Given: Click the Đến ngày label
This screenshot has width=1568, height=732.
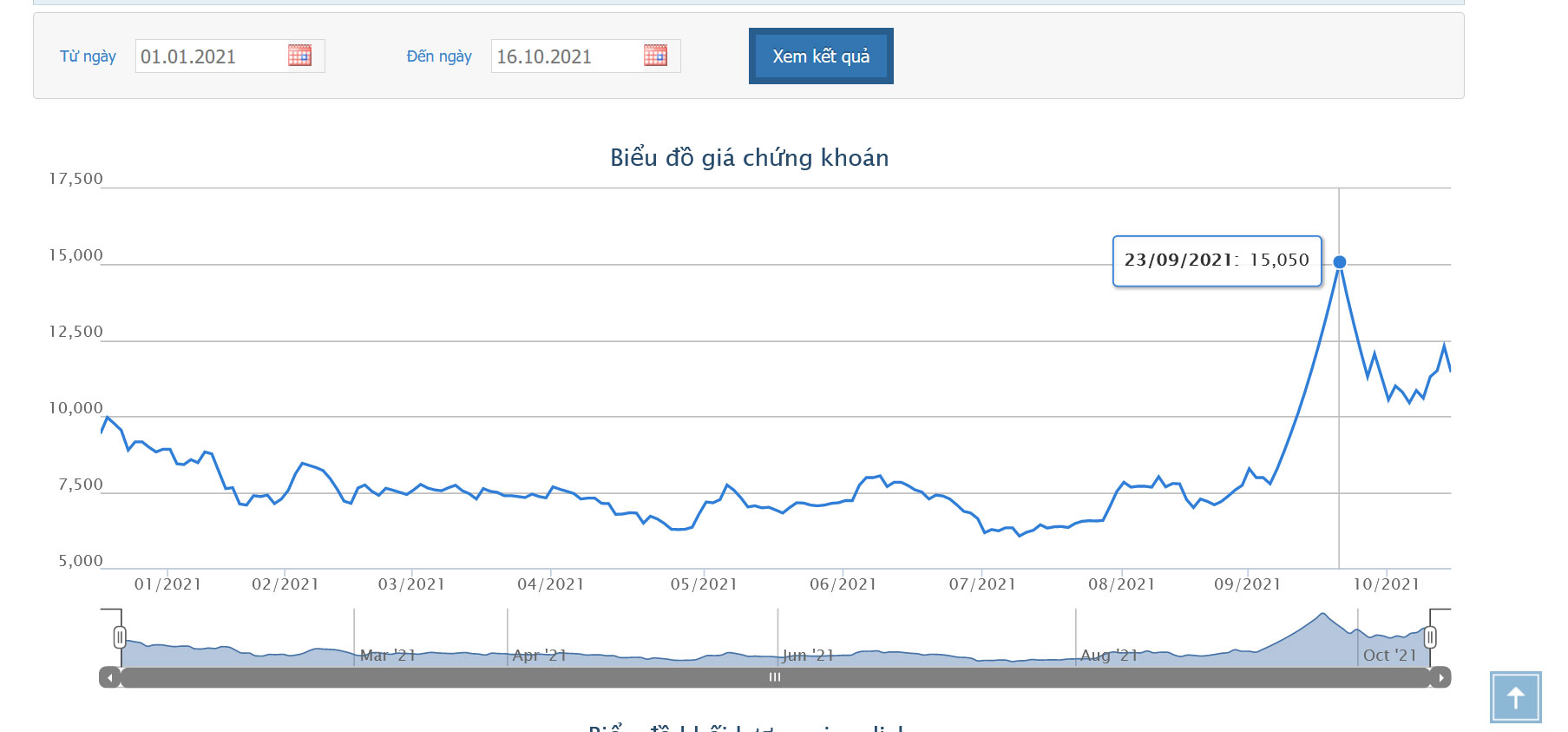Looking at the screenshot, I should (439, 56).
